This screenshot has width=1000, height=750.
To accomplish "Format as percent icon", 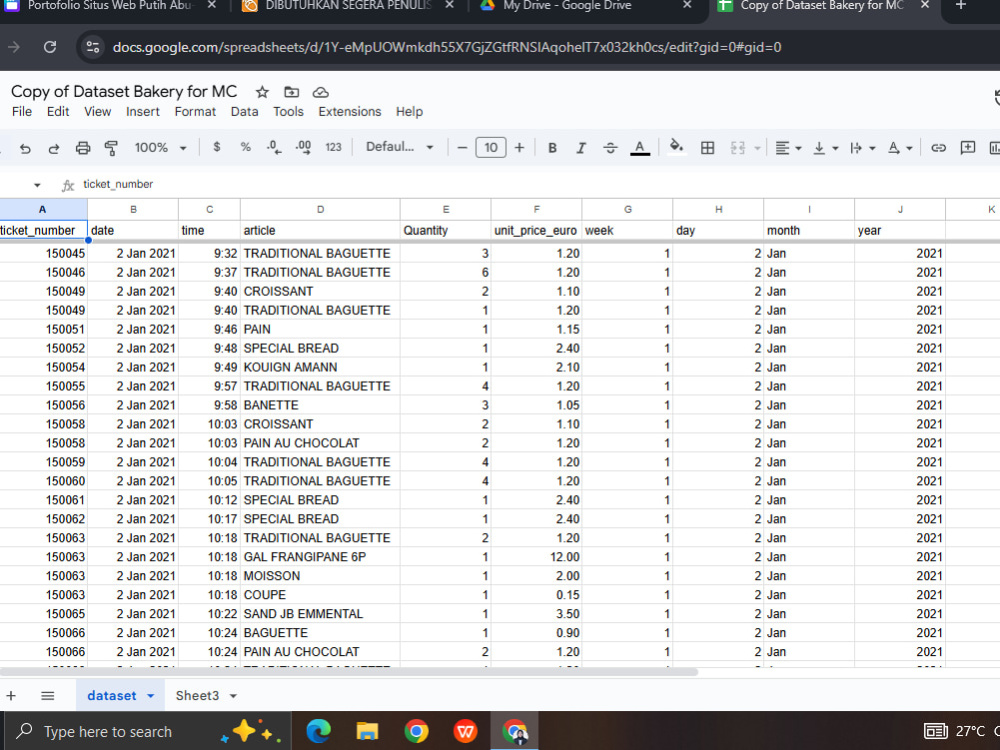I will tap(246, 147).
